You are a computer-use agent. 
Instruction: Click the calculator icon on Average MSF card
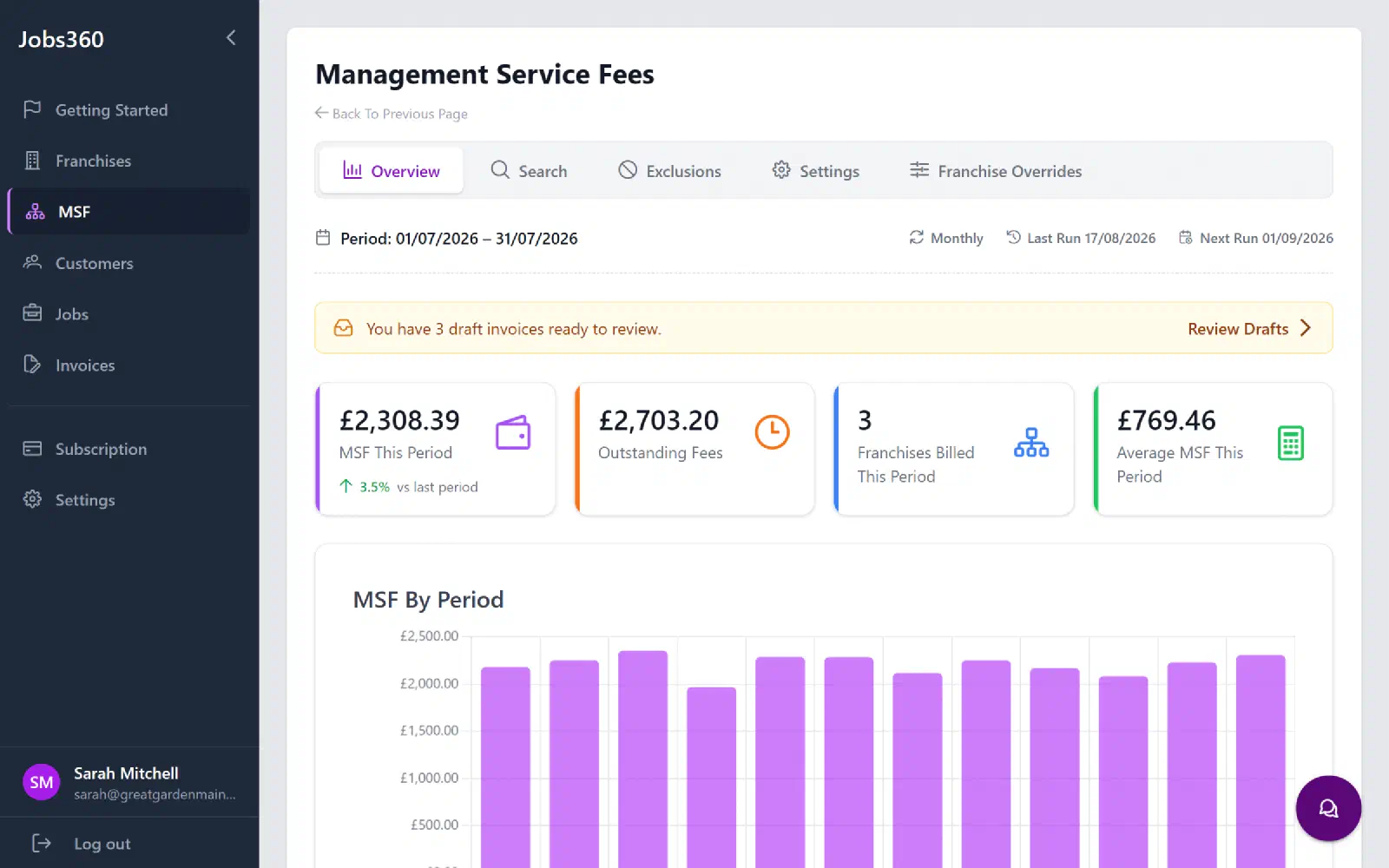tap(1291, 443)
